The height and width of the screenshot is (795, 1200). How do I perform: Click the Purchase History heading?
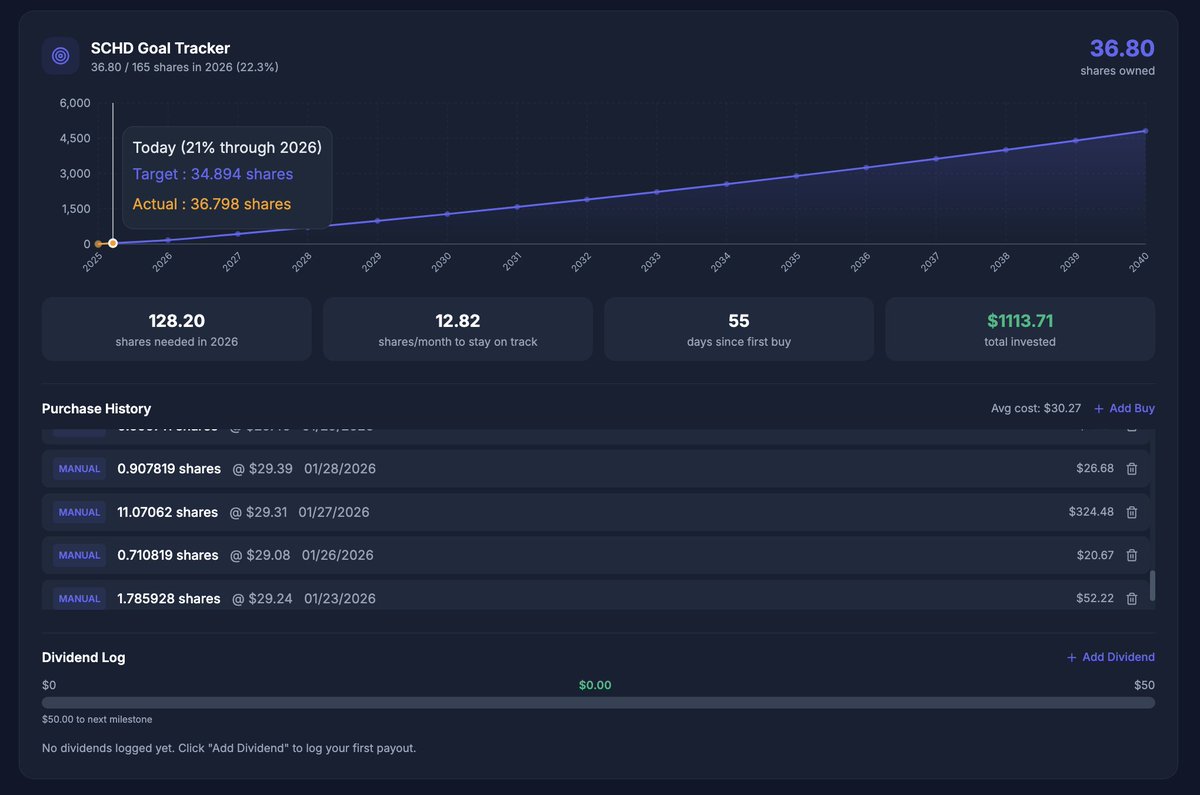pyautogui.click(x=96, y=409)
